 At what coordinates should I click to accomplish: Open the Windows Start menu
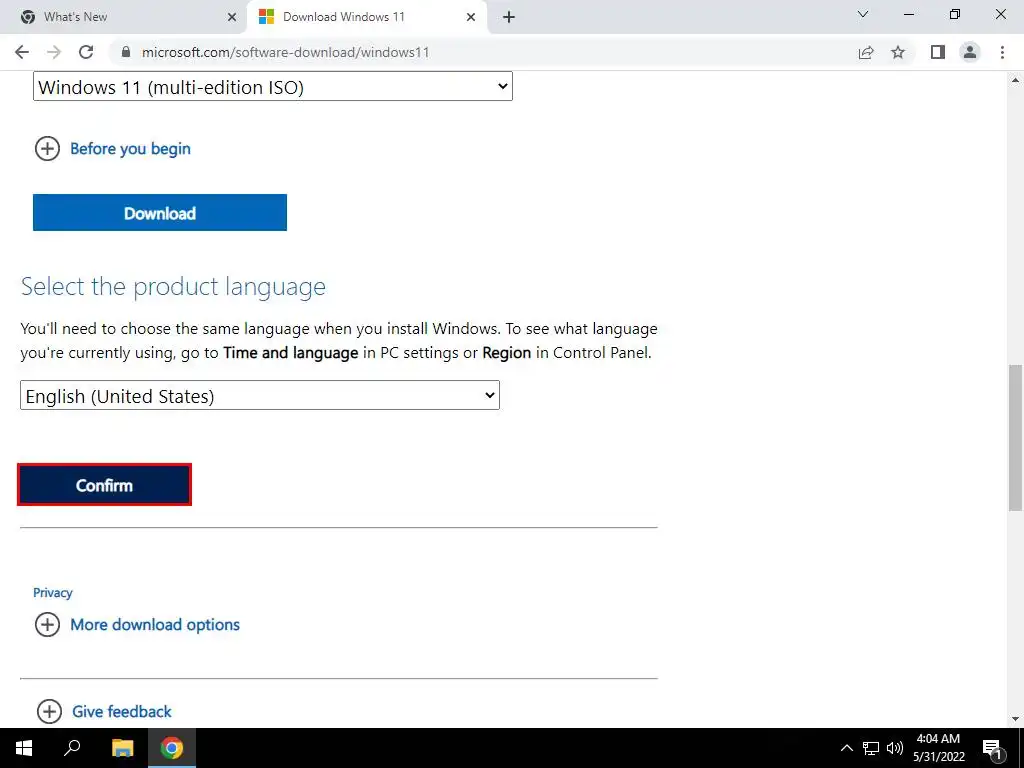coord(24,748)
